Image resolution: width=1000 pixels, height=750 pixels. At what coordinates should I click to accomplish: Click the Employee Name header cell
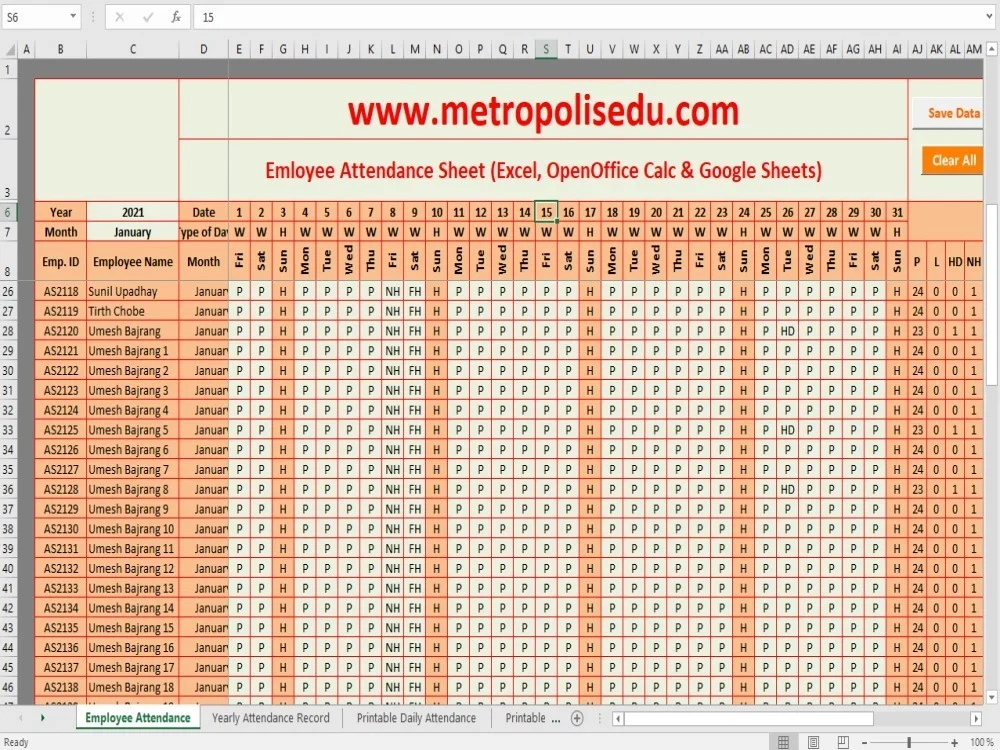133,261
